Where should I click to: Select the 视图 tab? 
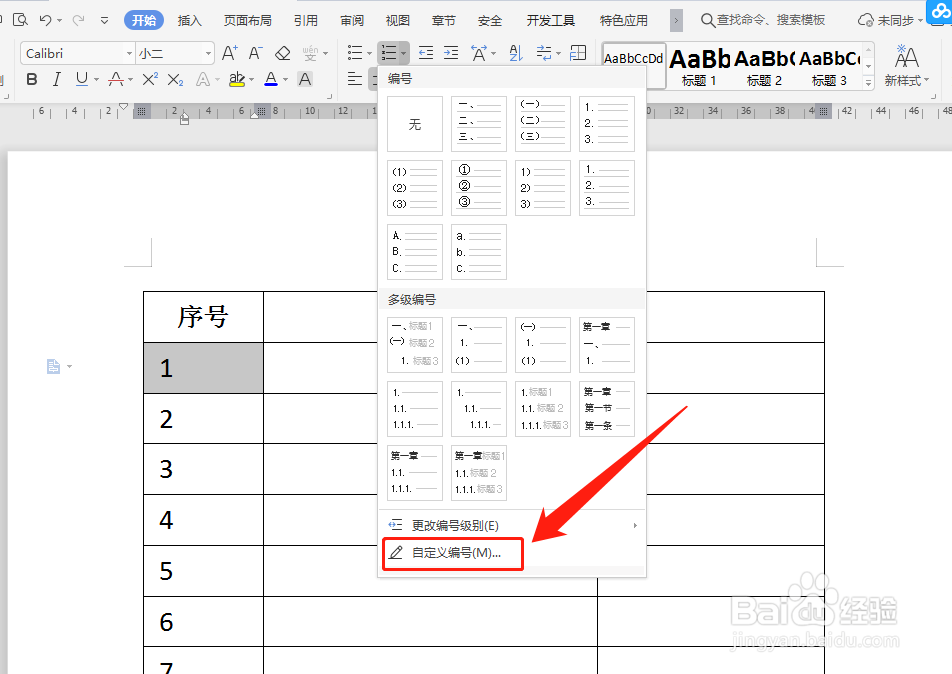tap(398, 20)
